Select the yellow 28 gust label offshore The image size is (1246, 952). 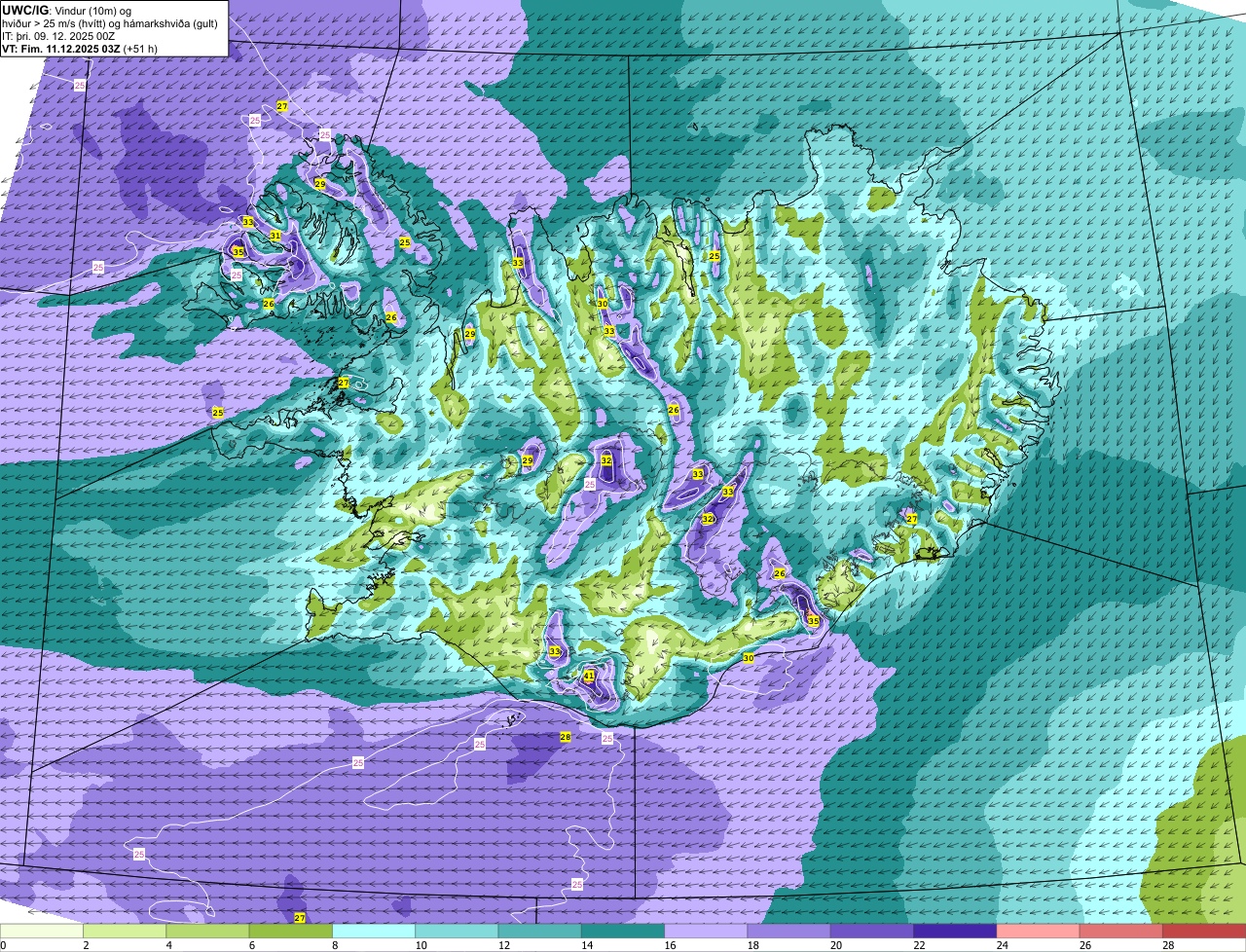566,738
